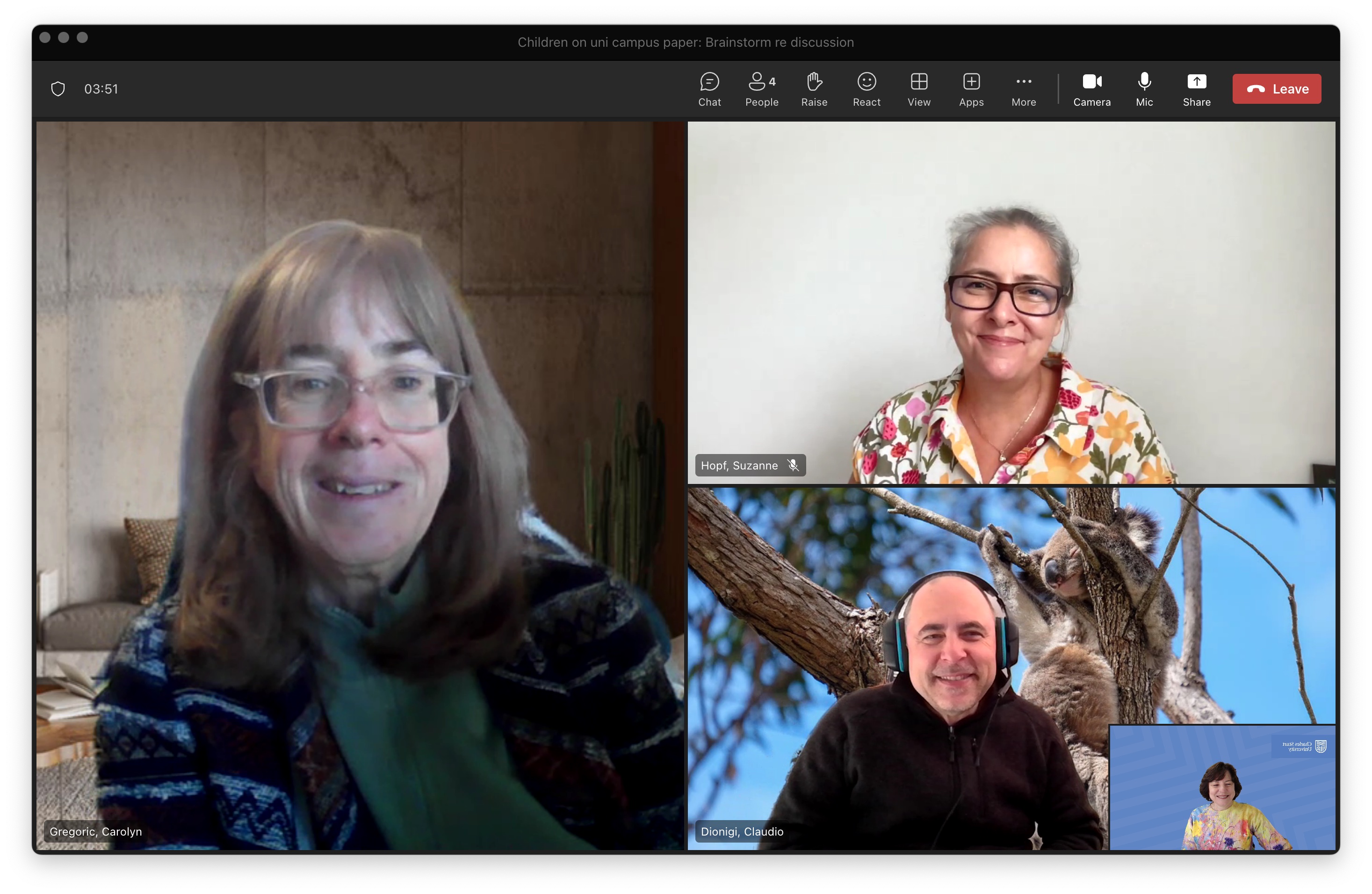Screen dimensions: 1372x894
Task: Change the meeting View layout
Action: point(919,89)
